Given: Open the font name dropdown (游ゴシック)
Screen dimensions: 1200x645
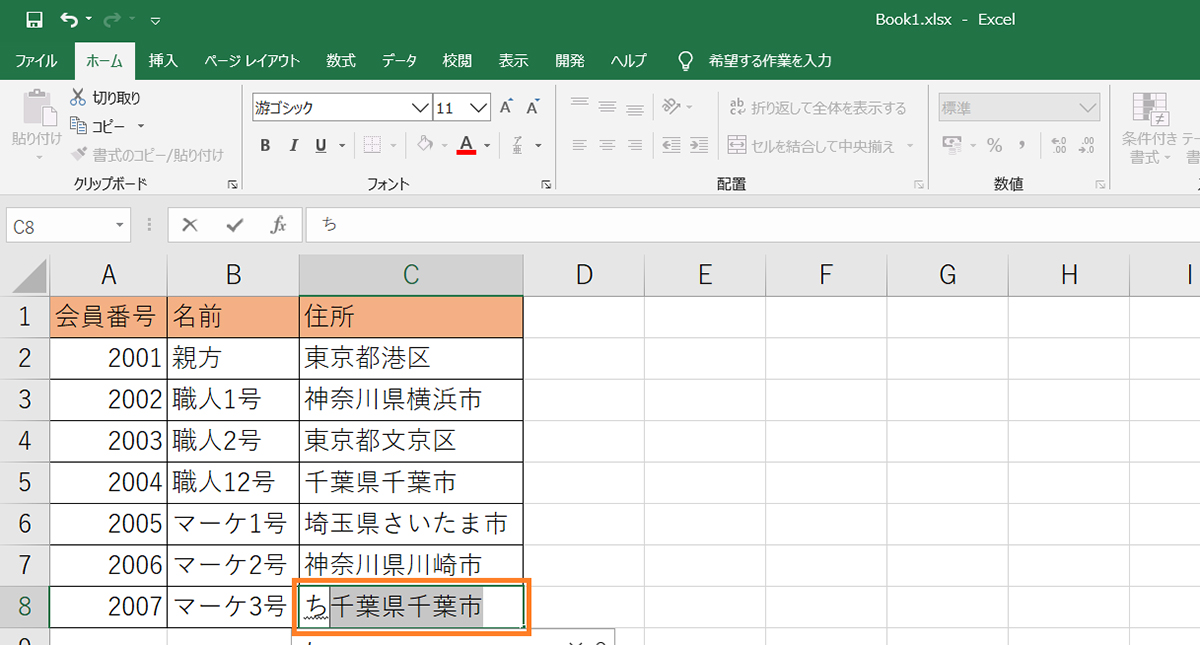Looking at the screenshot, I should coord(420,108).
